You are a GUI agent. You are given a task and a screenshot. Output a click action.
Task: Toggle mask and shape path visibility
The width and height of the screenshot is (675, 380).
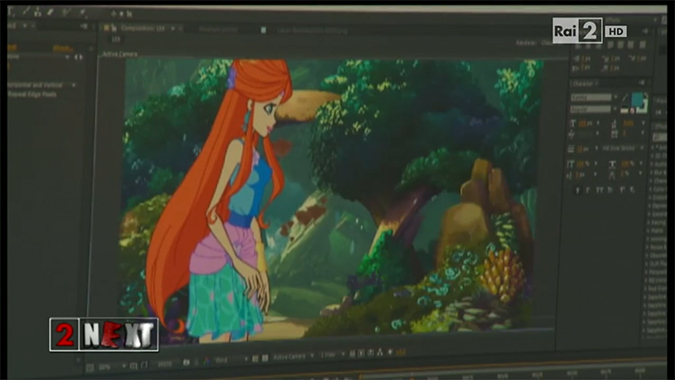[x=145, y=365]
